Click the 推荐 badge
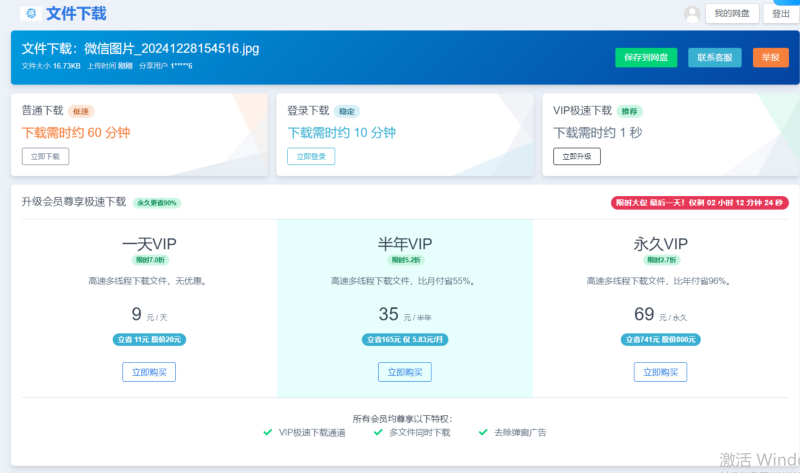 coord(630,111)
